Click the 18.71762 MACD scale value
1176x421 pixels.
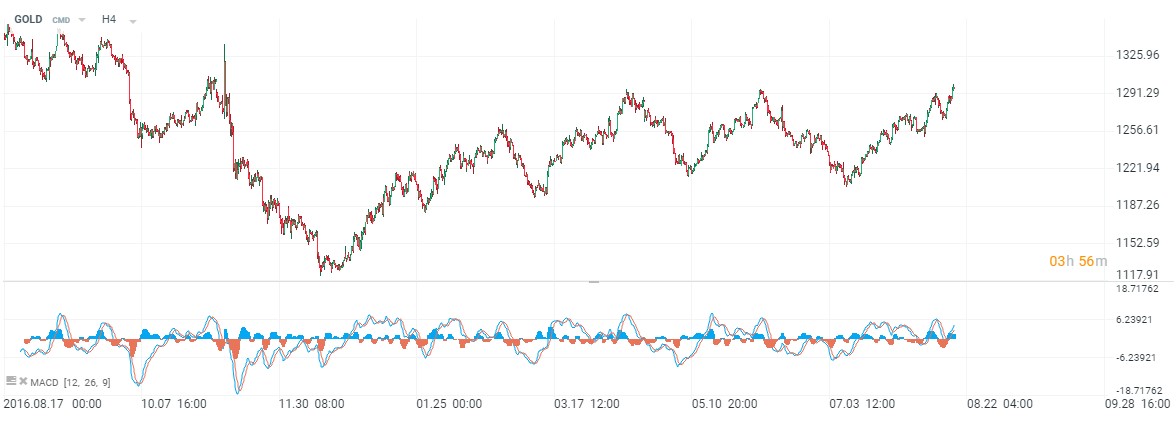tap(1138, 287)
